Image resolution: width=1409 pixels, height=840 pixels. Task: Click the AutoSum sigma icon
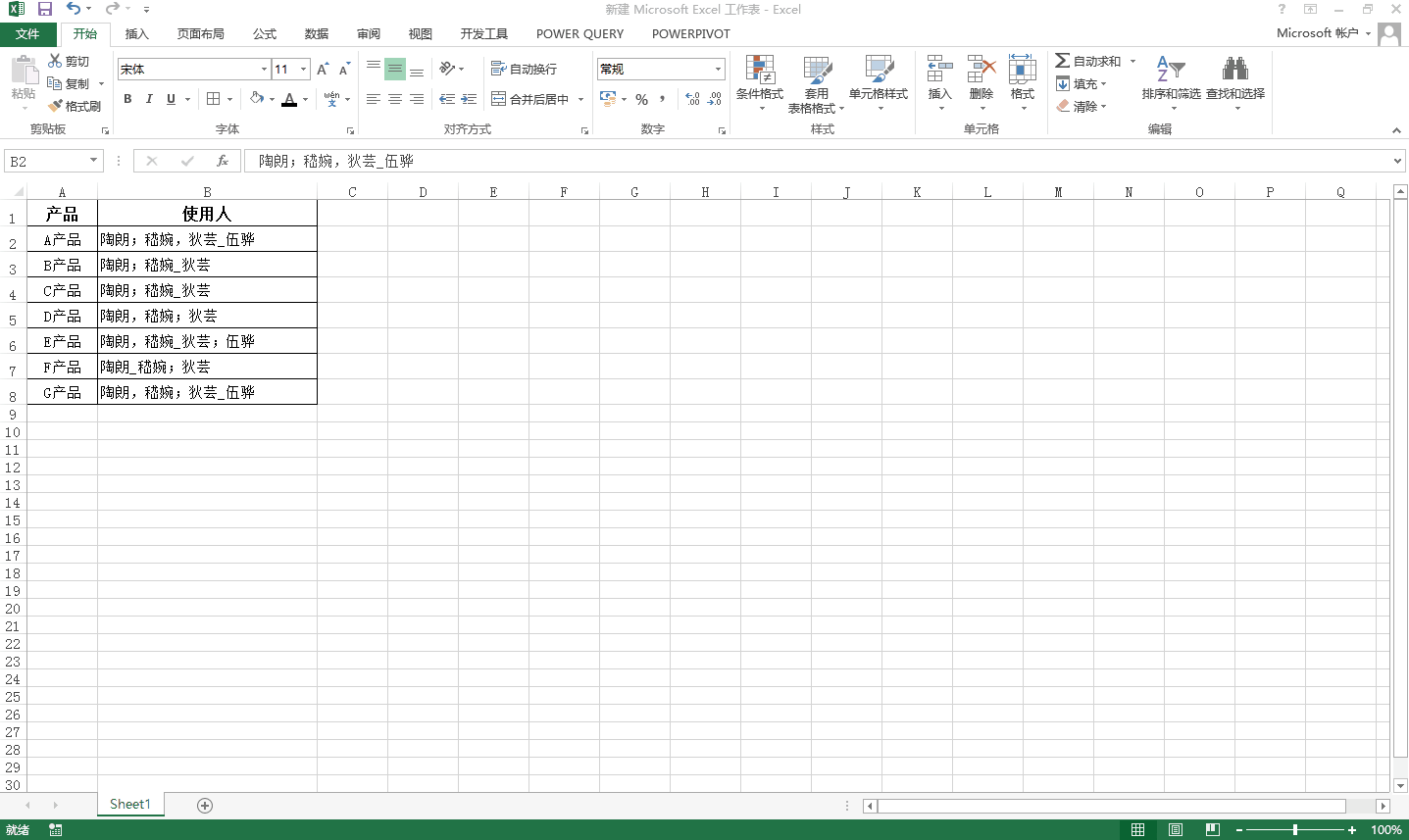point(1062,61)
